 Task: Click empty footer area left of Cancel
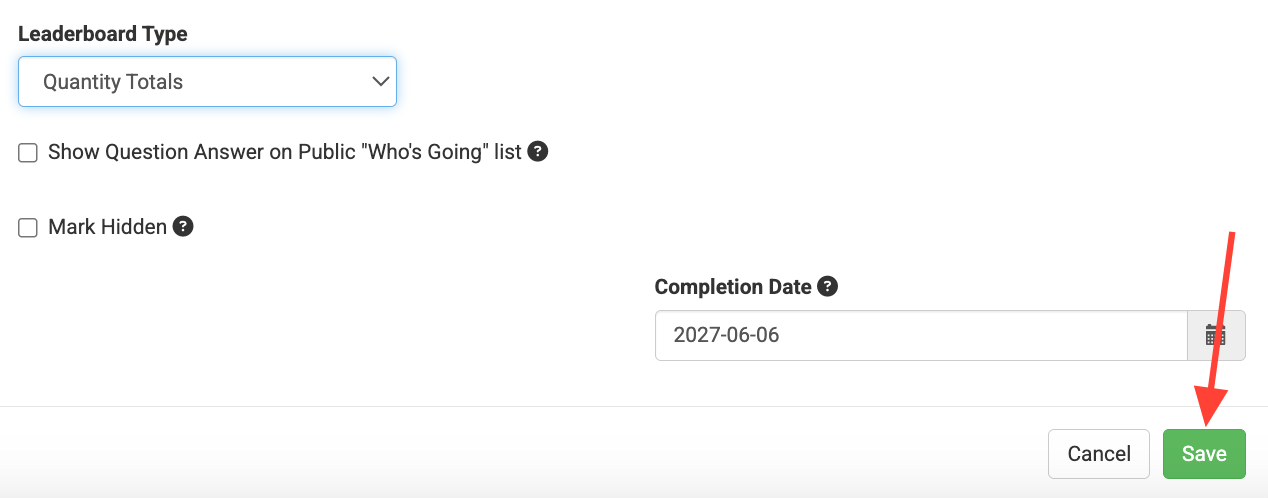(x=520, y=454)
